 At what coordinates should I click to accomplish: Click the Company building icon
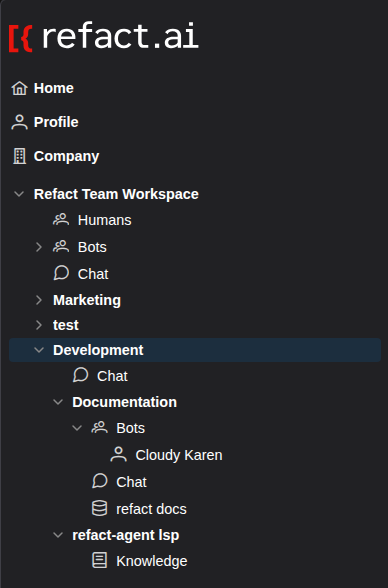(19, 156)
